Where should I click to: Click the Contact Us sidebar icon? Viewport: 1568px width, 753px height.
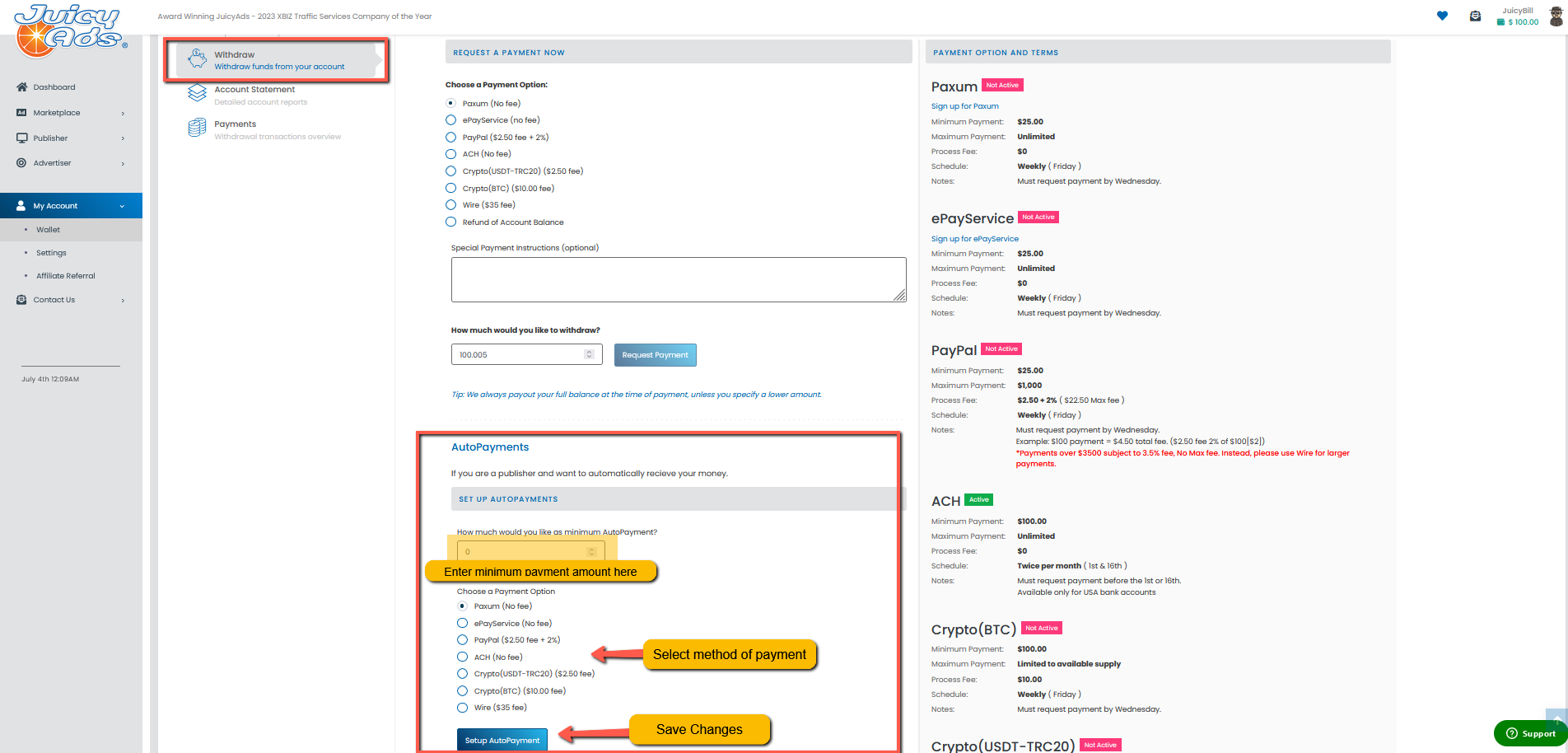(x=21, y=300)
